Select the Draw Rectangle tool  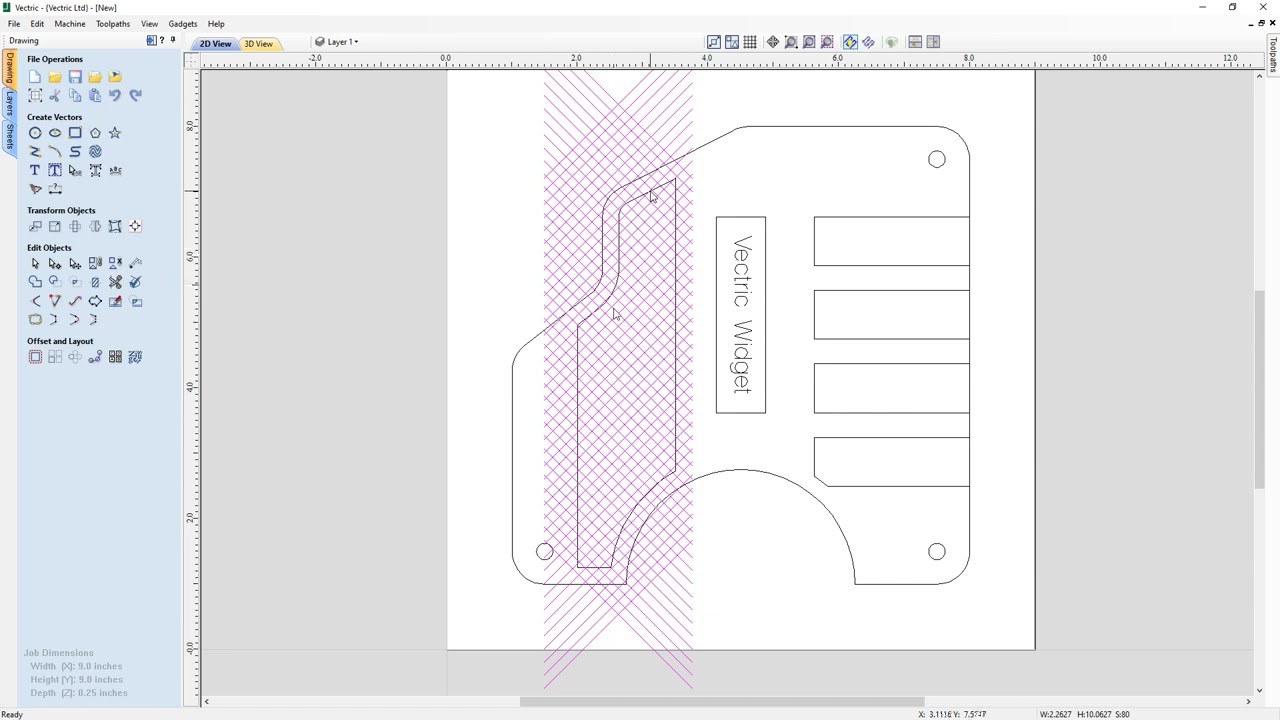[x=75, y=133]
